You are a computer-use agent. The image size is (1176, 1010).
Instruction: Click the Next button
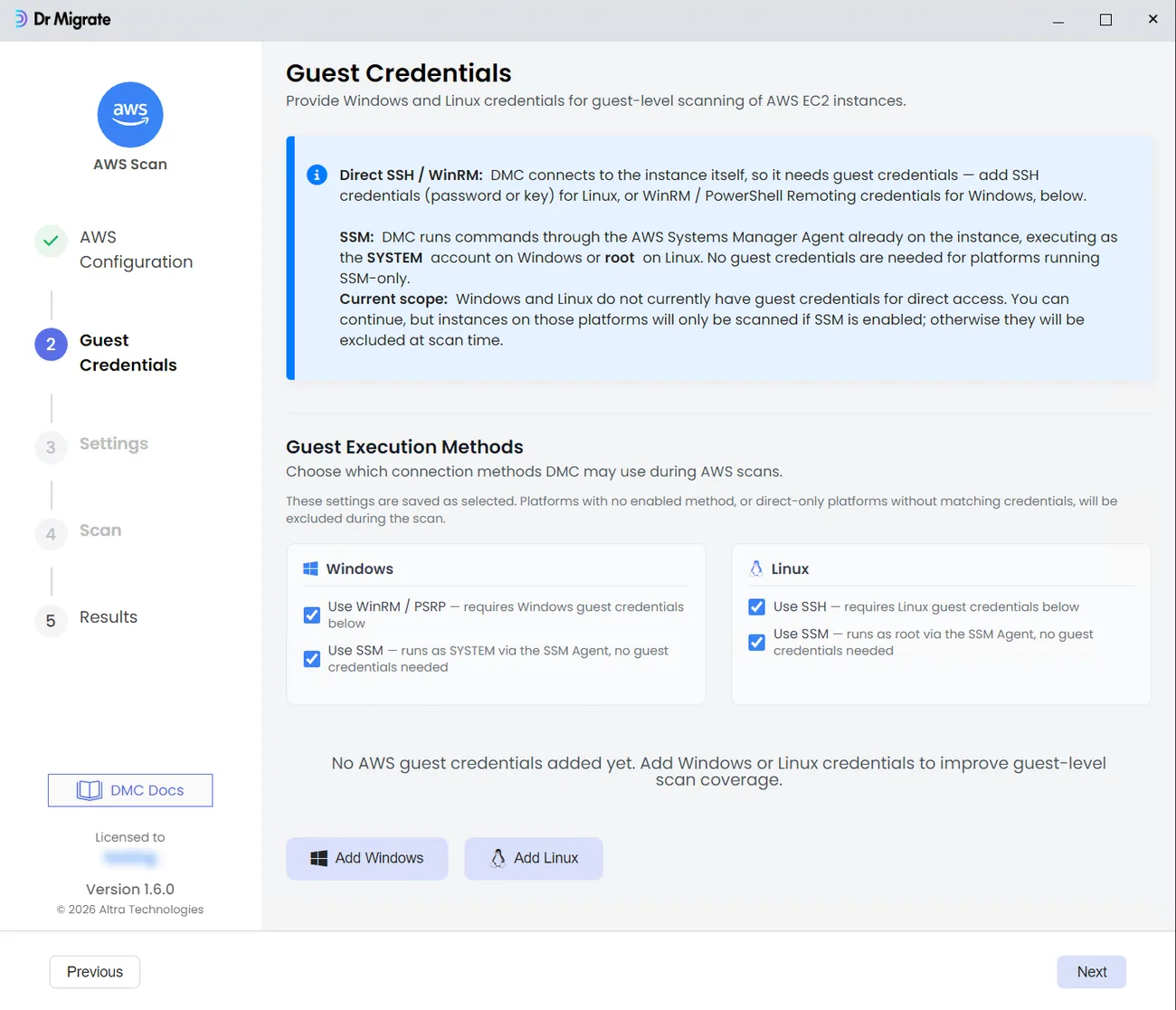tap(1092, 972)
